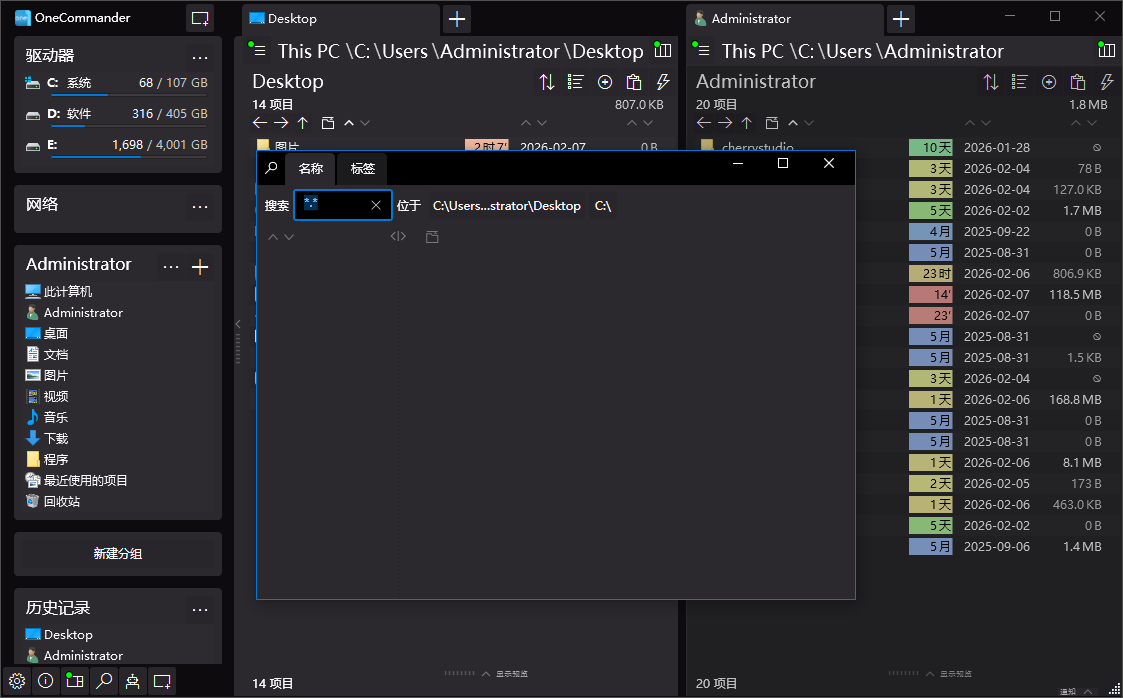Screen dimensions: 1123x698
Task: Toggle dual-pane layout button in bottom toolbar
Action: pyautogui.click(x=74, y=681)
